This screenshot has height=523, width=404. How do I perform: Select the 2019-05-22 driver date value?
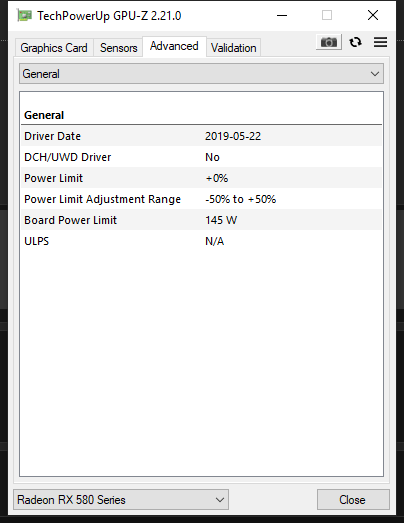click(233, 136)
